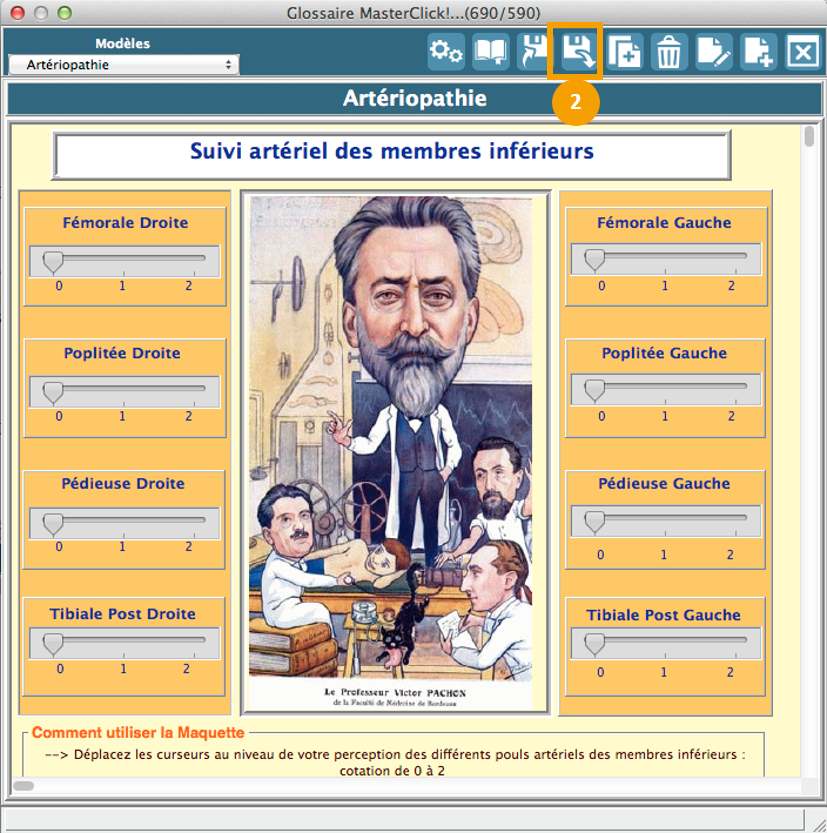
Task: Click the edit document pencil icon
Action: click(x=714, y=52)
